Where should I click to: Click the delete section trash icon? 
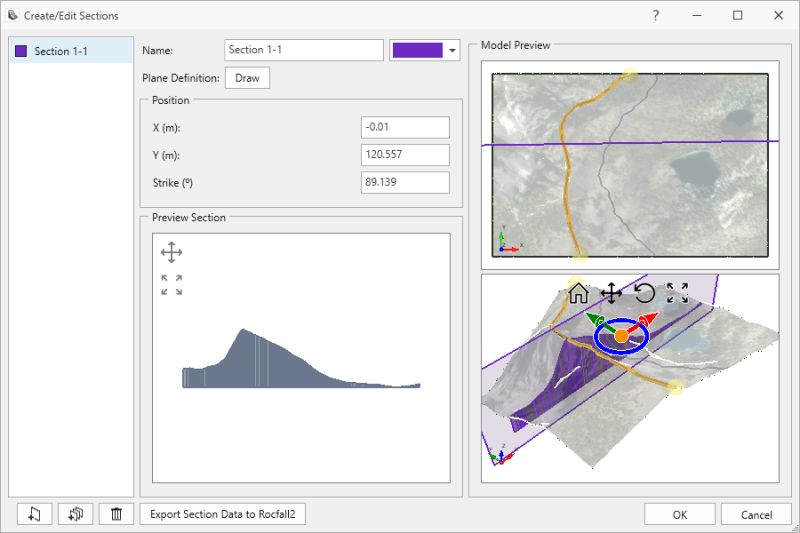116,514
